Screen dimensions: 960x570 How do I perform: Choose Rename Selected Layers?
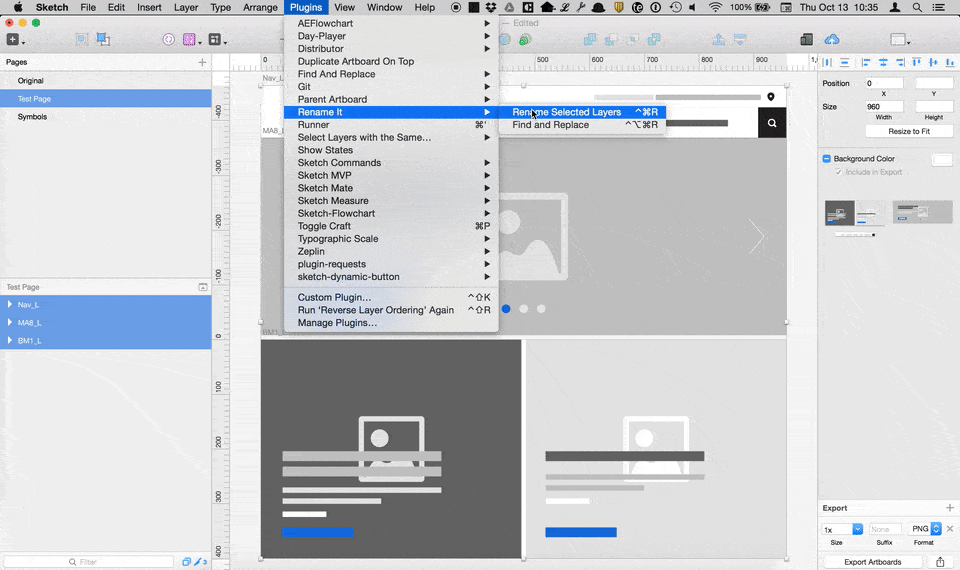coord(583,112)
